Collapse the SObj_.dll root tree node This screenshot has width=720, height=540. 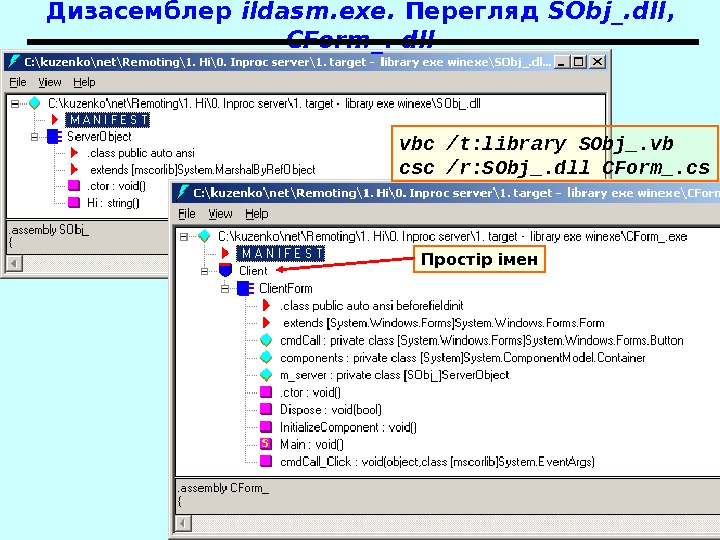[x=15, y=104]
